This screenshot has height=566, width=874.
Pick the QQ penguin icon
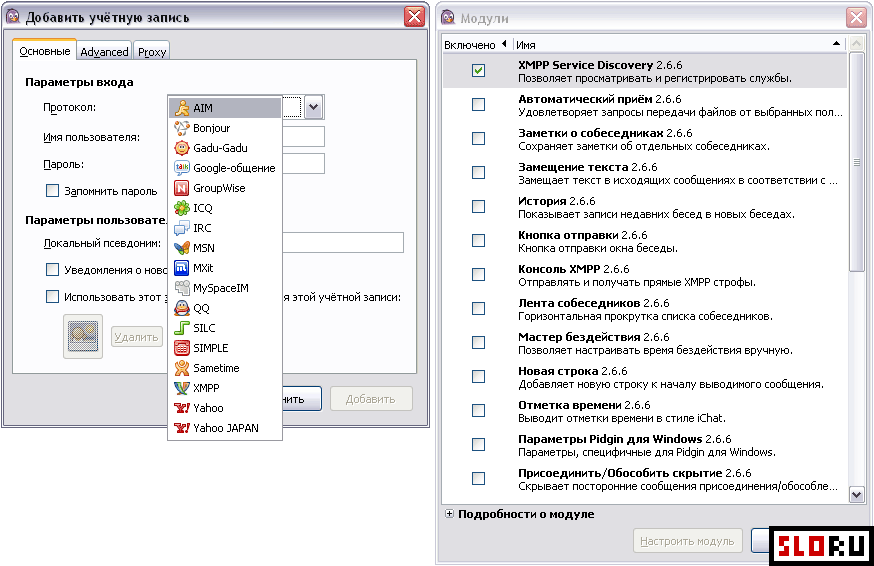tap(182, 308)
